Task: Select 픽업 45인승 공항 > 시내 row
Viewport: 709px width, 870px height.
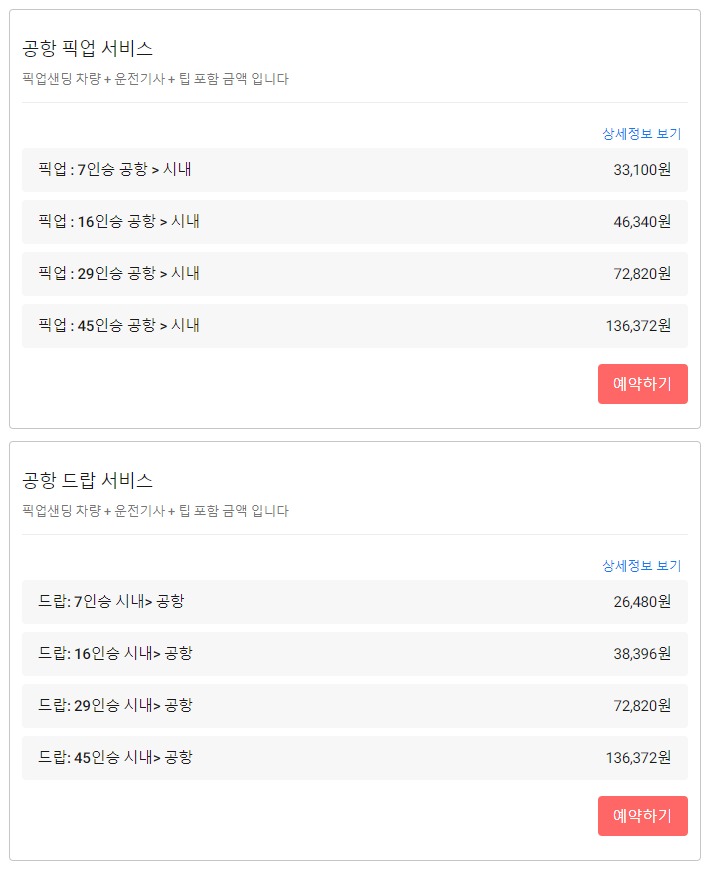Action: pyautogui.click(x=354, y=326)
